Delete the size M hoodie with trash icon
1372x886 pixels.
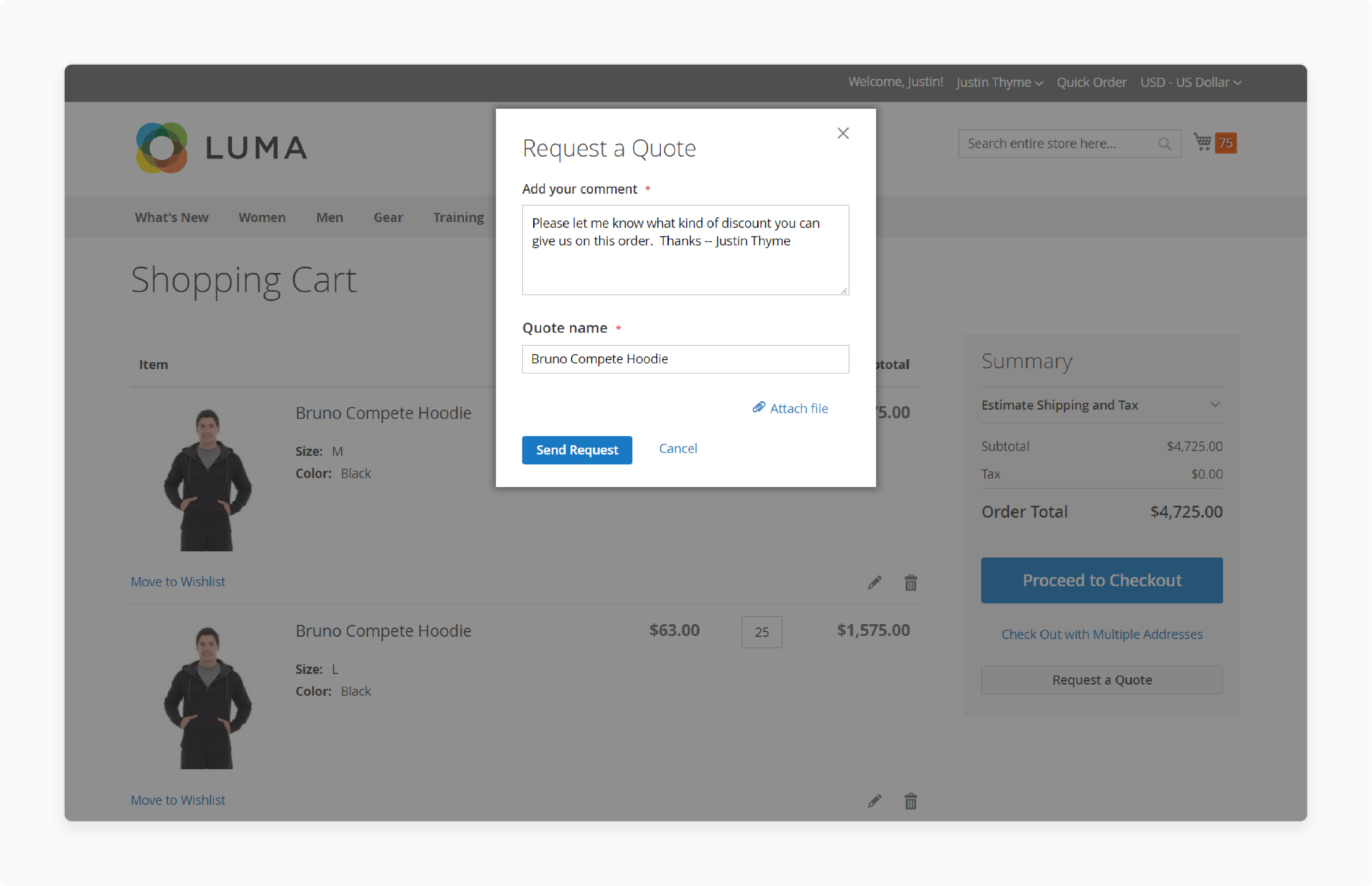tap(910, 583)
